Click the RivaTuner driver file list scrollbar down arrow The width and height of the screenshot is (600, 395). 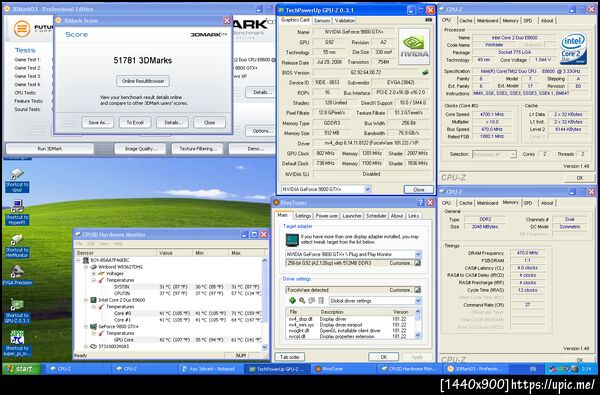point(418,336)
